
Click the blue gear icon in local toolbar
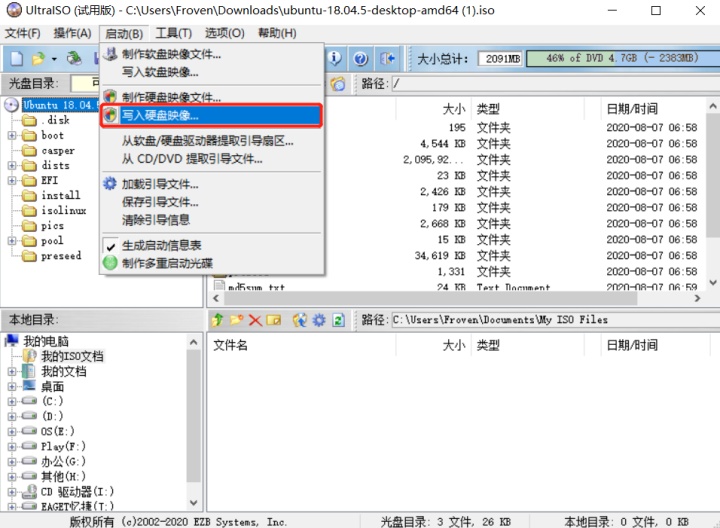coord(319,320)
